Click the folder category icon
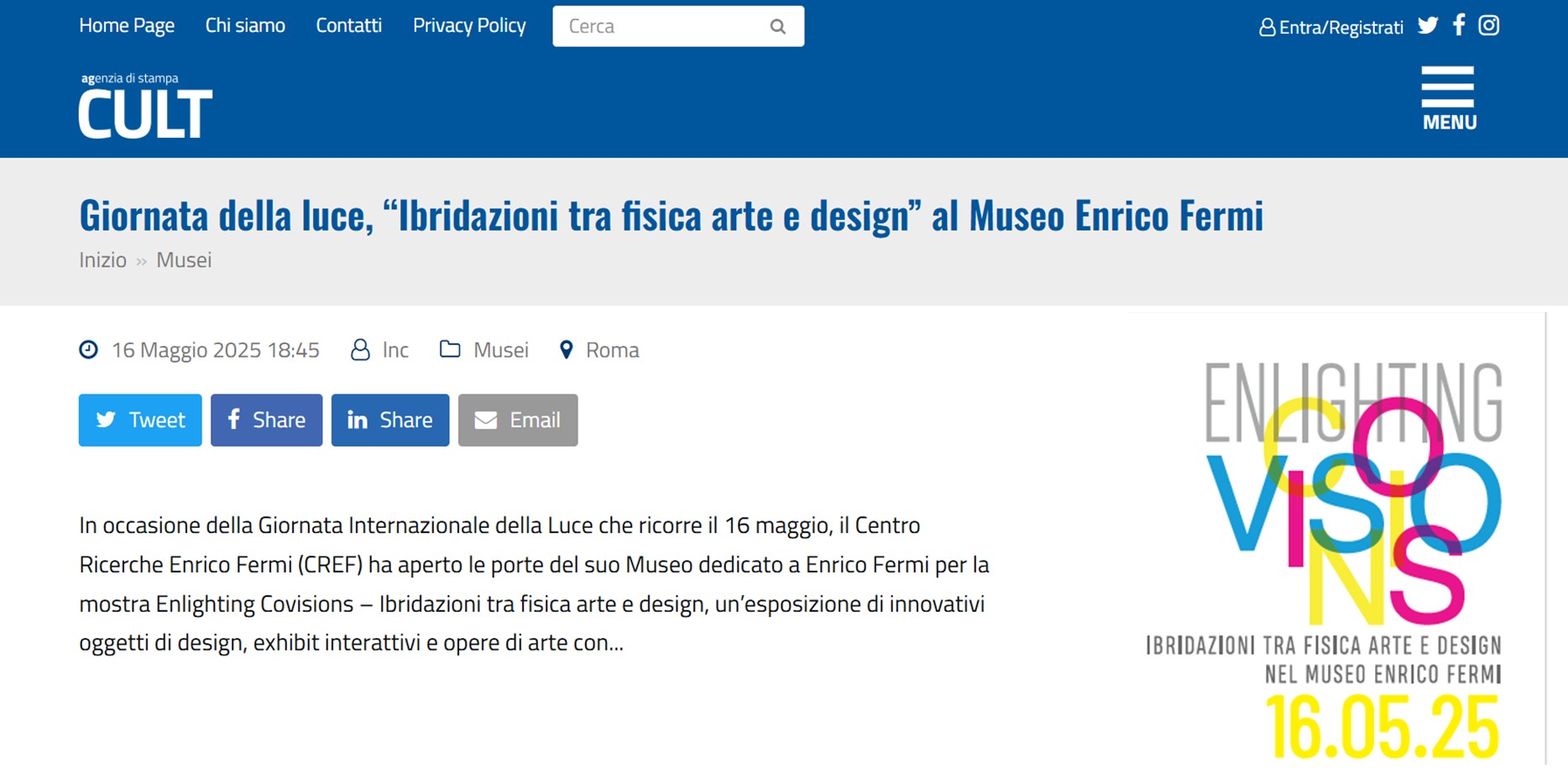 tap(450, 349)
